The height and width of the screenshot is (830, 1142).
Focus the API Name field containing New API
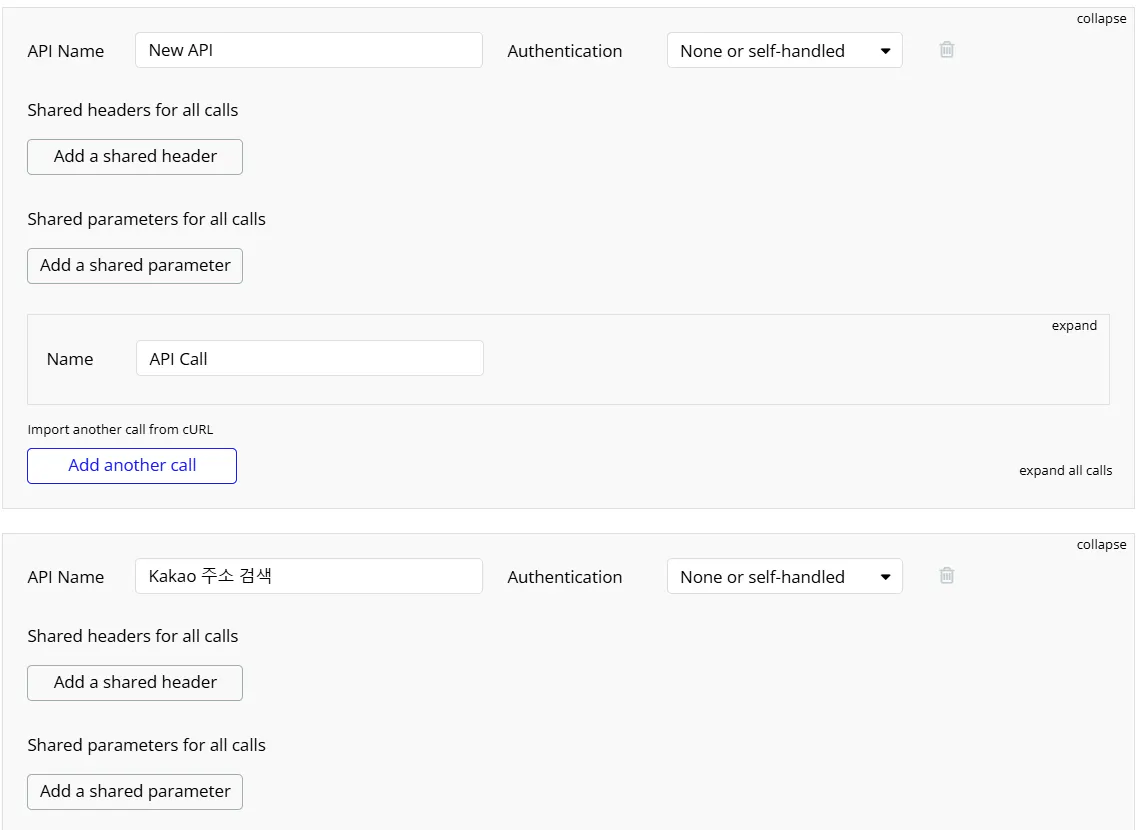pyautogui.click(x=308, y=51)
